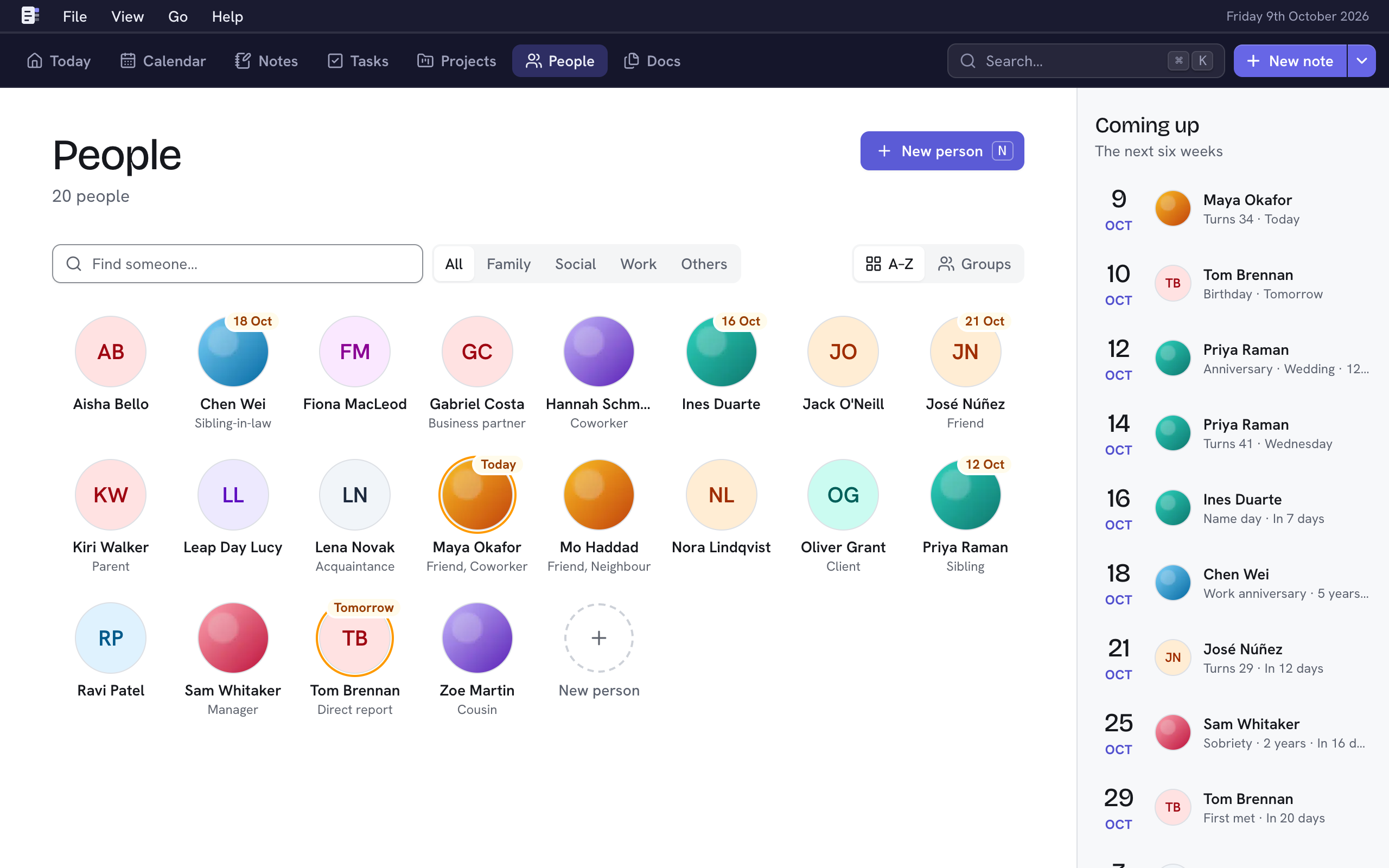The height and width of the screenshot is (868, 1389).
Task: Open Priya Raman's Anniversary event on 12 Oct
Action: click(1233, 359)
